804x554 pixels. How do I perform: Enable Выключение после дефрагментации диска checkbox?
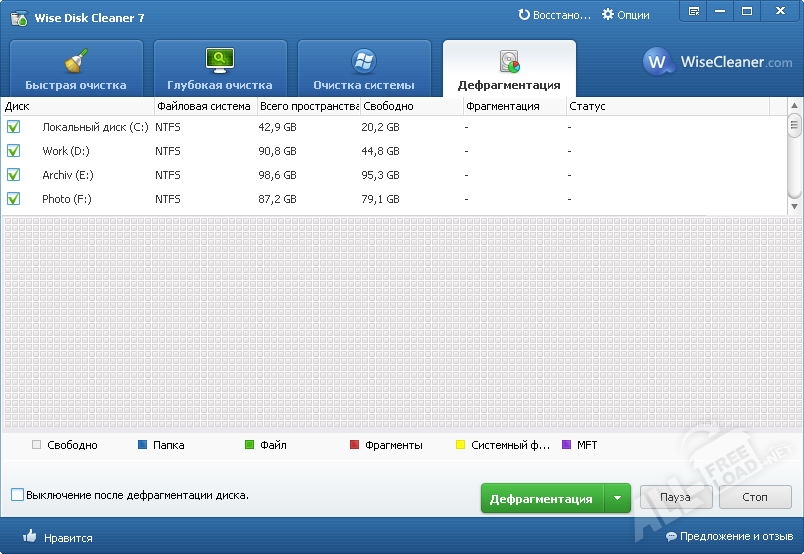[x=18, y=495]
